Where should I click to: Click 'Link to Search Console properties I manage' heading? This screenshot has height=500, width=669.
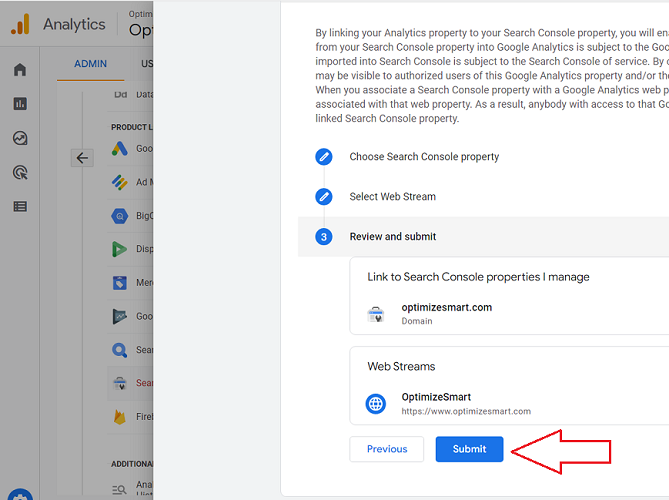click(x=478, y=277)
